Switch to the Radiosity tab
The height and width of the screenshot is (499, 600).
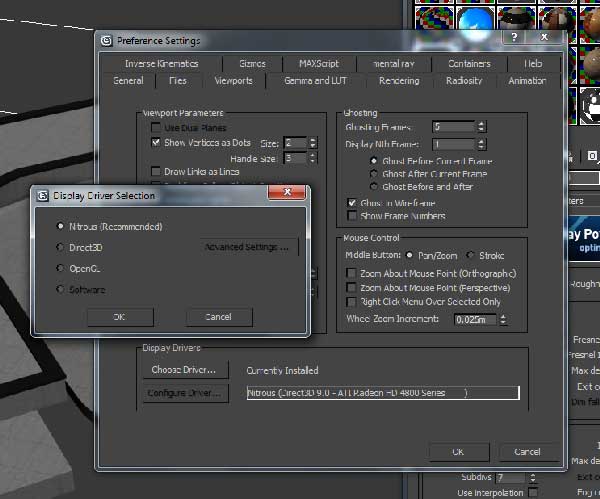coord(464,81)
